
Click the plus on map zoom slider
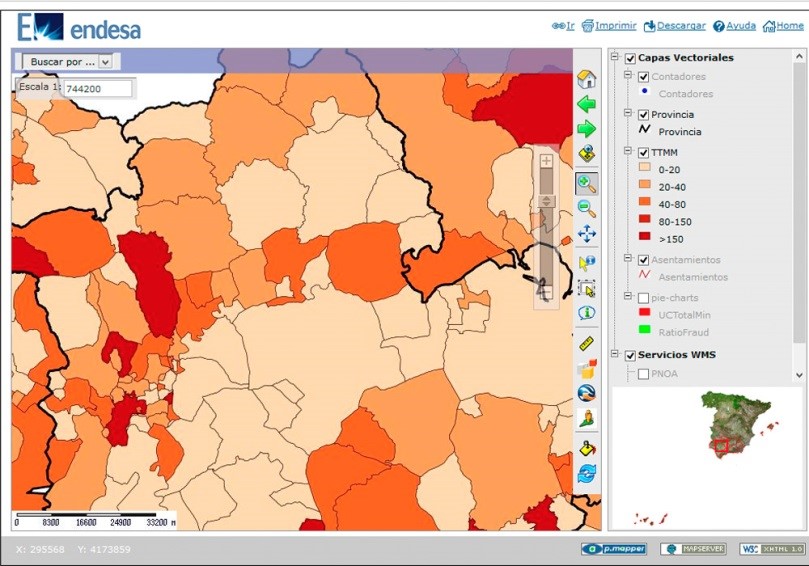(546, 160)
